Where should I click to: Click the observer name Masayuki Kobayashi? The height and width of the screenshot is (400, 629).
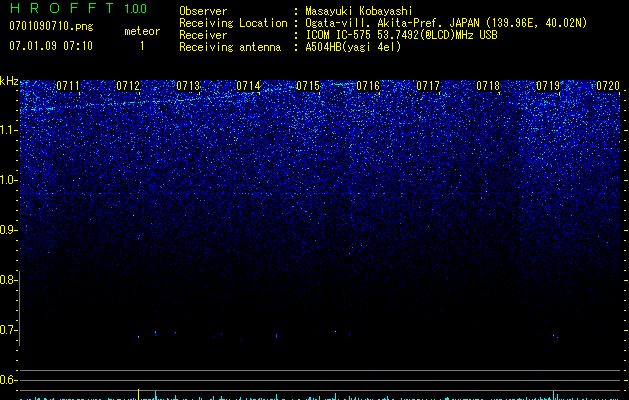click(359, 11)
